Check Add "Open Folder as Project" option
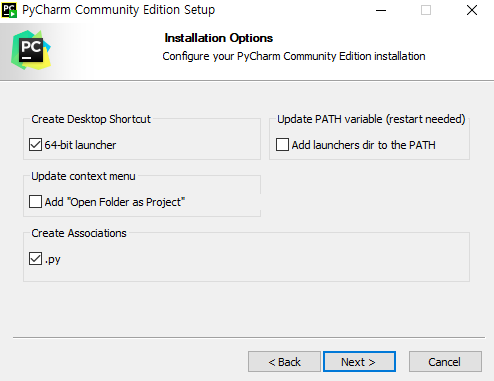Viewport: 494px width, 381px height. coord(35,202)
